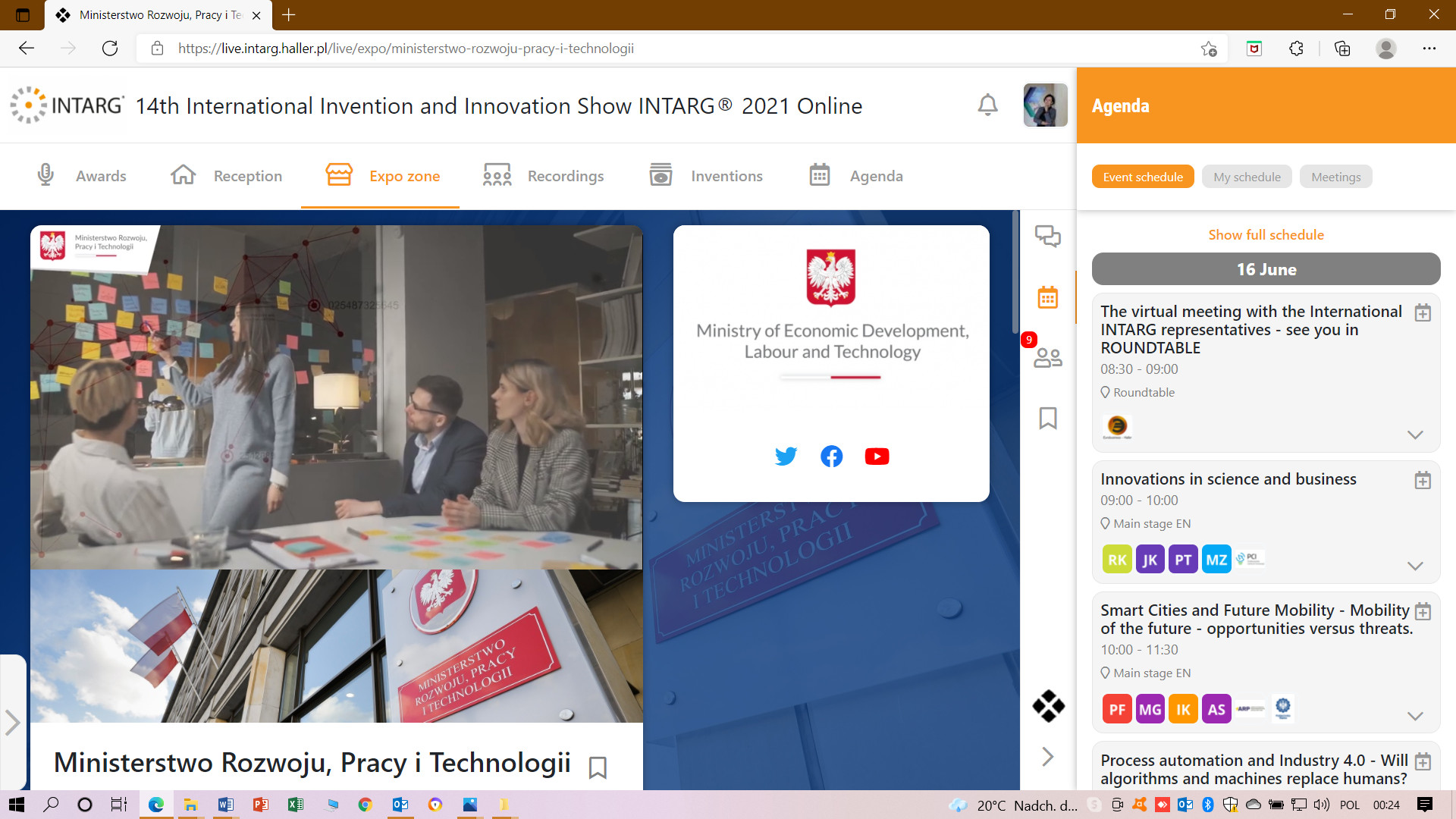Open the chat panel icon
The width and height of the screenshot is (1456, 819).
pos(1048,236)
